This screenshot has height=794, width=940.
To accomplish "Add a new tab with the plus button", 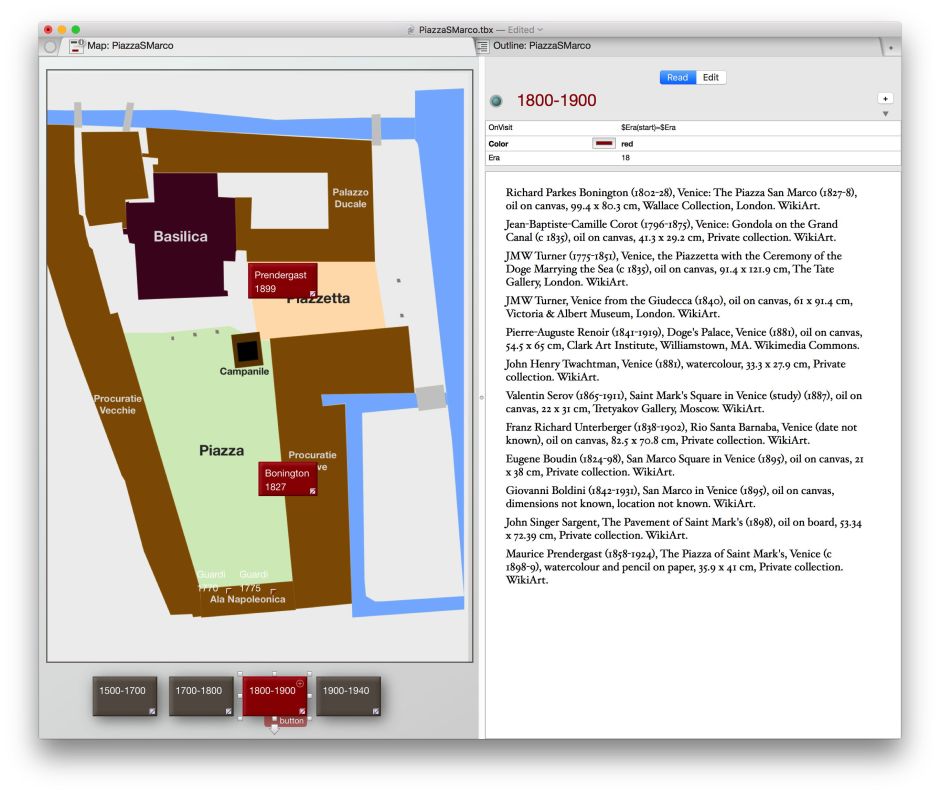I will [890, 46].
